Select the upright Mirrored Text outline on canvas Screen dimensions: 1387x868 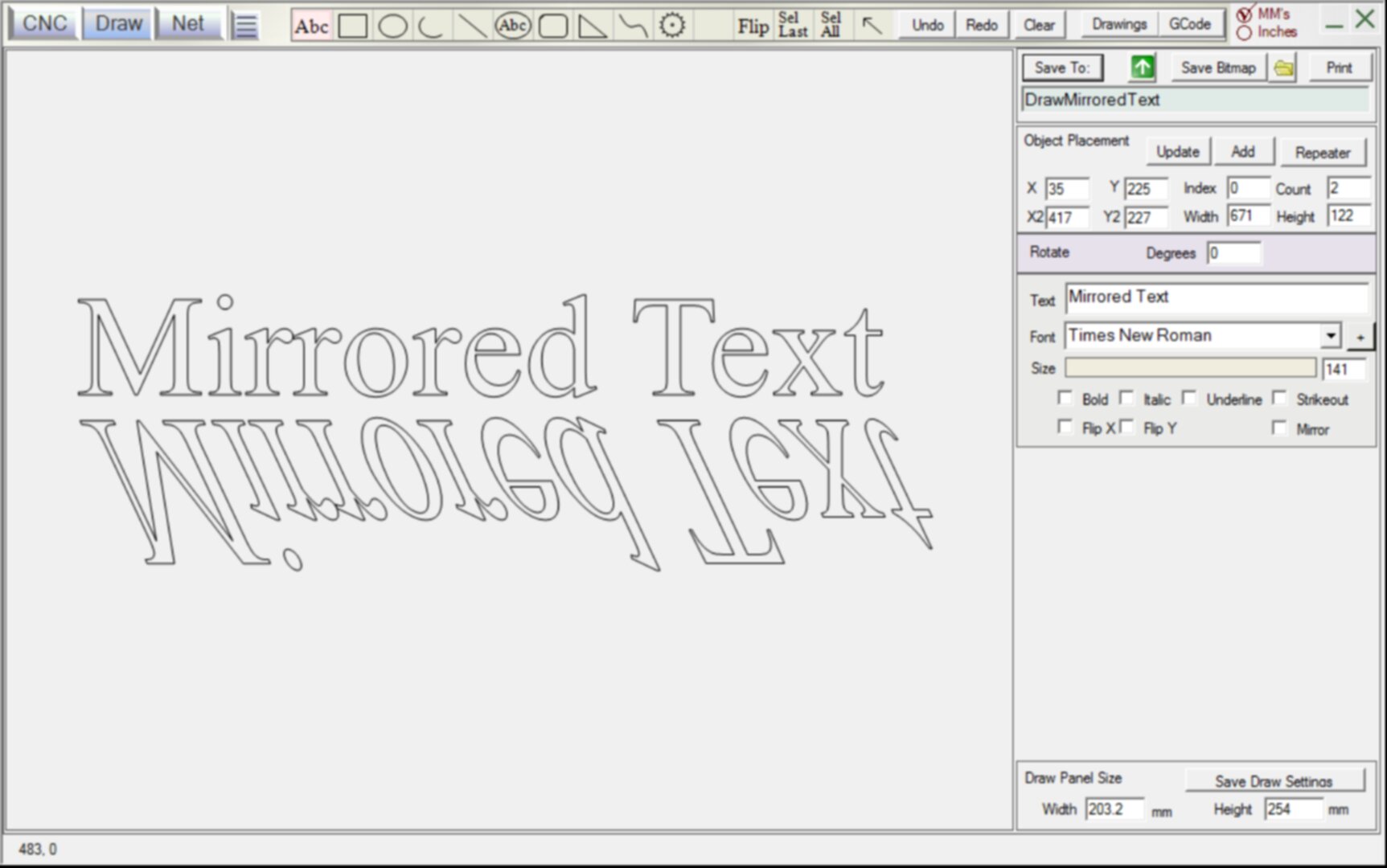(480, 346)
